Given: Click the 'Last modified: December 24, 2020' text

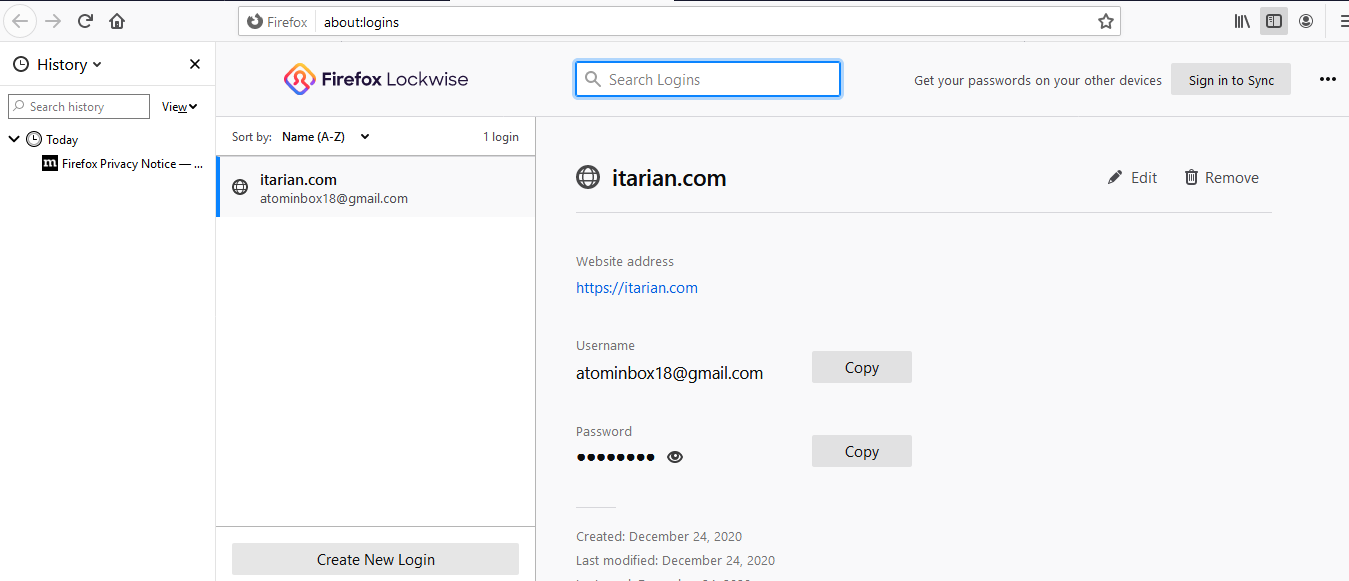Looking at the screenshot, I should tap(675, 561).
